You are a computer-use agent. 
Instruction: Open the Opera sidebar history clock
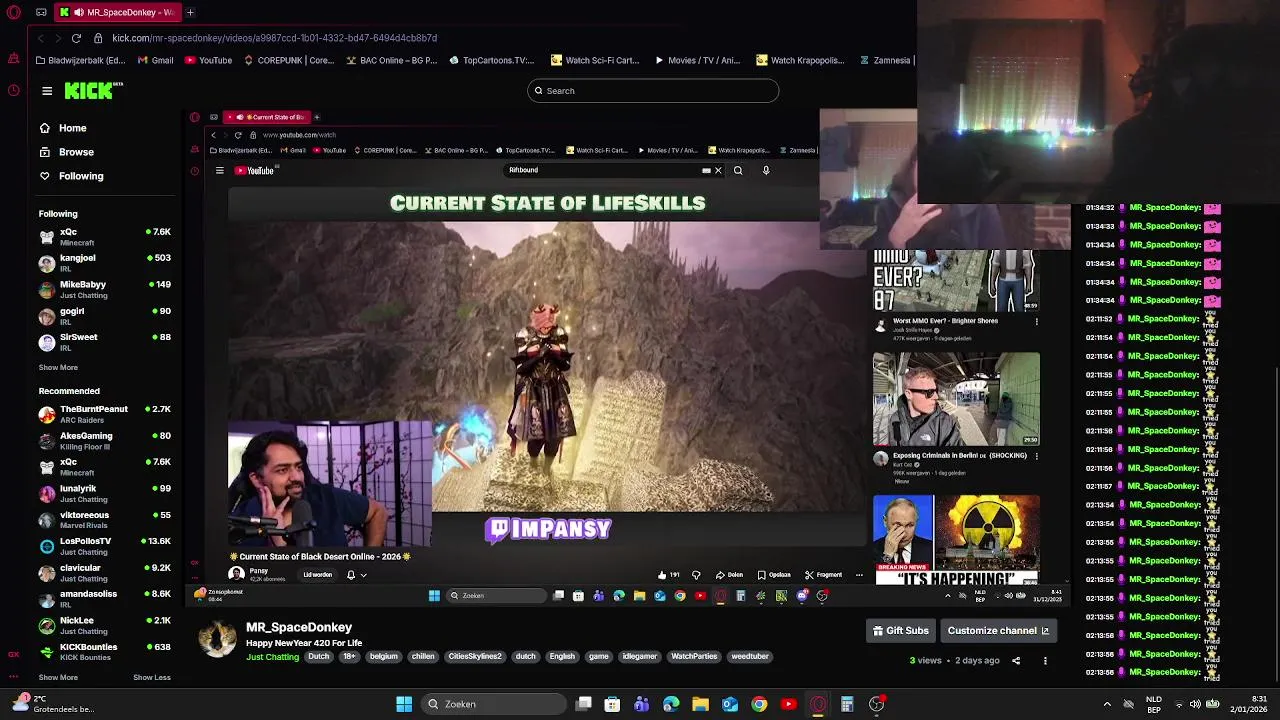click(13, 90)
